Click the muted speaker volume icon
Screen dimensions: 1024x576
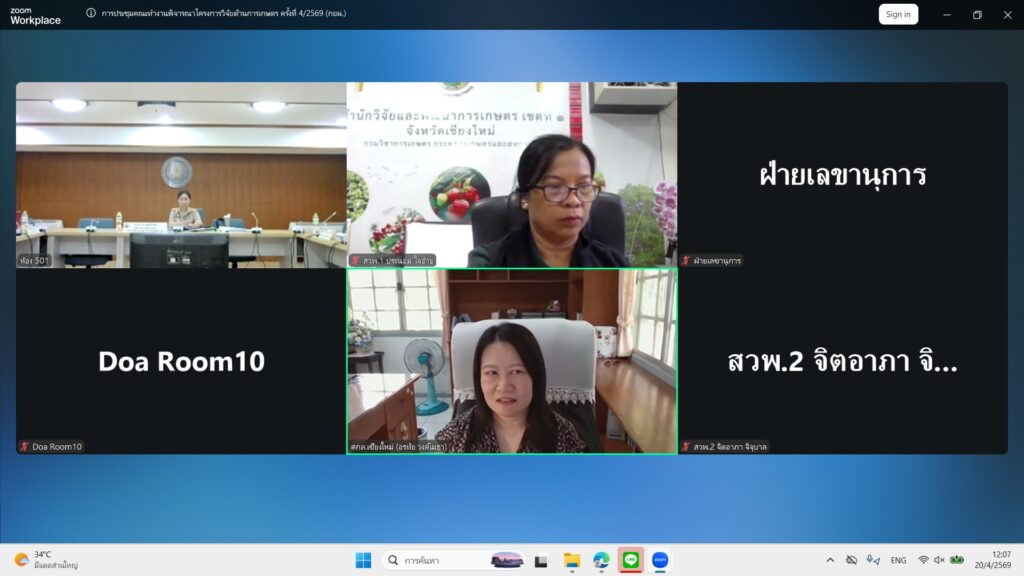939,560
